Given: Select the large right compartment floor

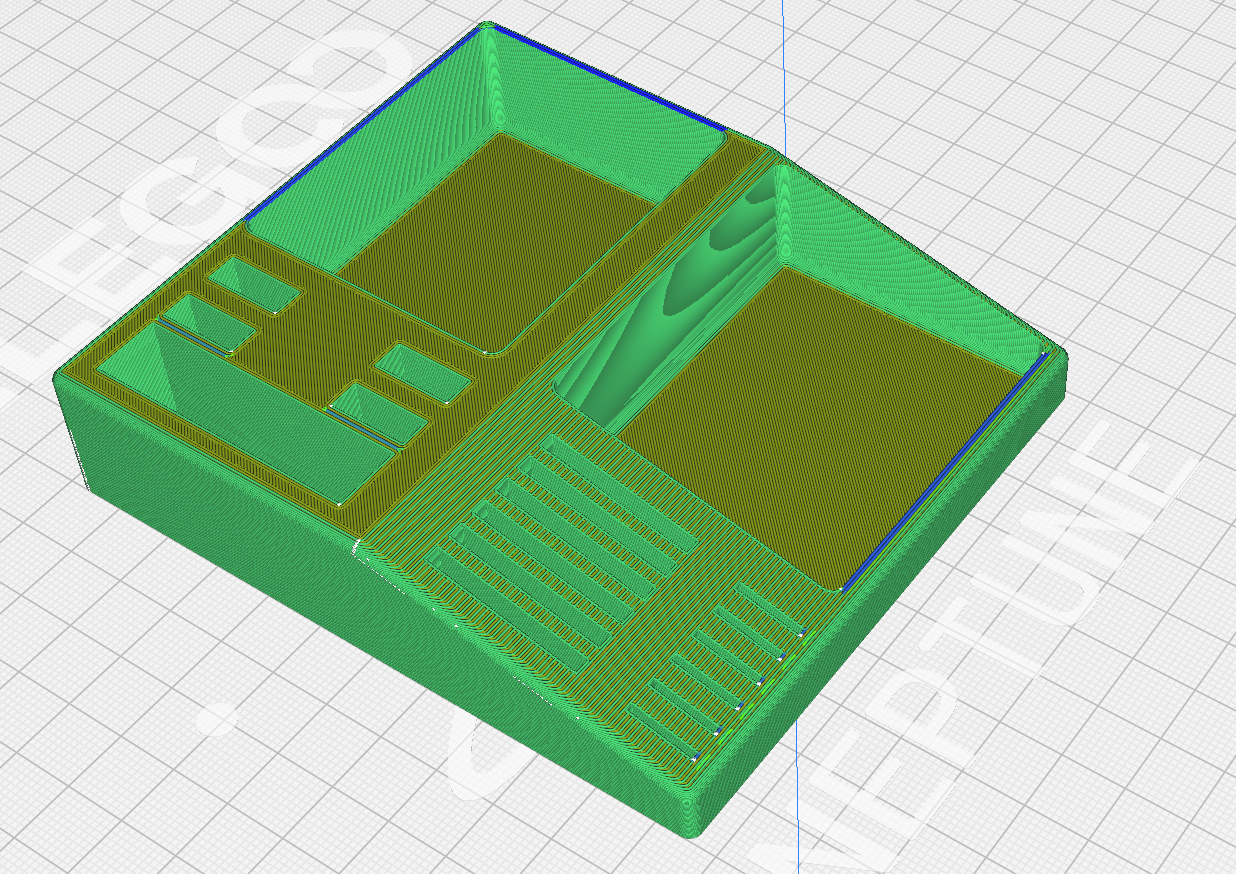Looking at the screenshot, I should [830, 420].
